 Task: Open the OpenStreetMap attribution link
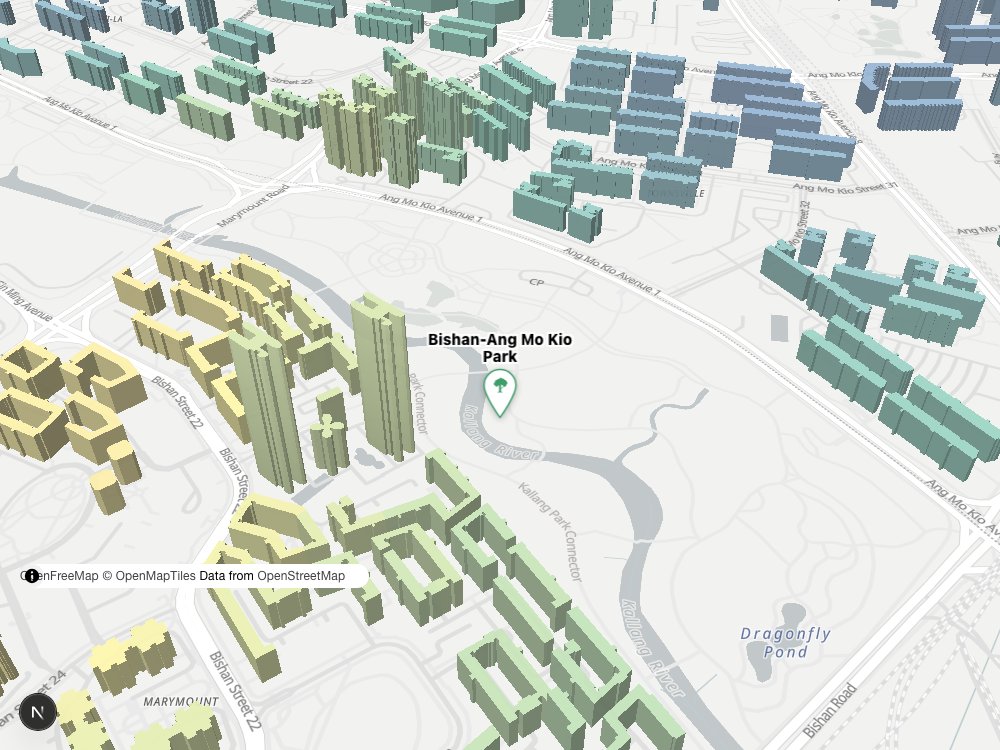coord(300,576)
